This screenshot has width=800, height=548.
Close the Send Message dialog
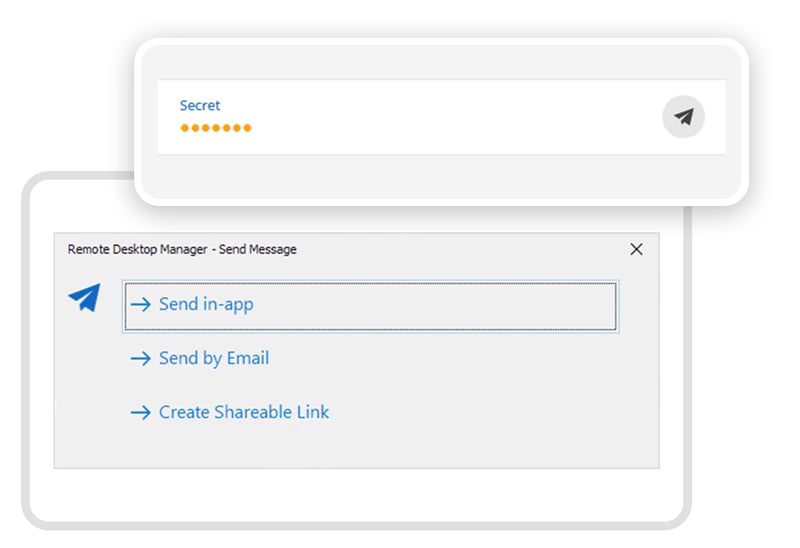636,249
